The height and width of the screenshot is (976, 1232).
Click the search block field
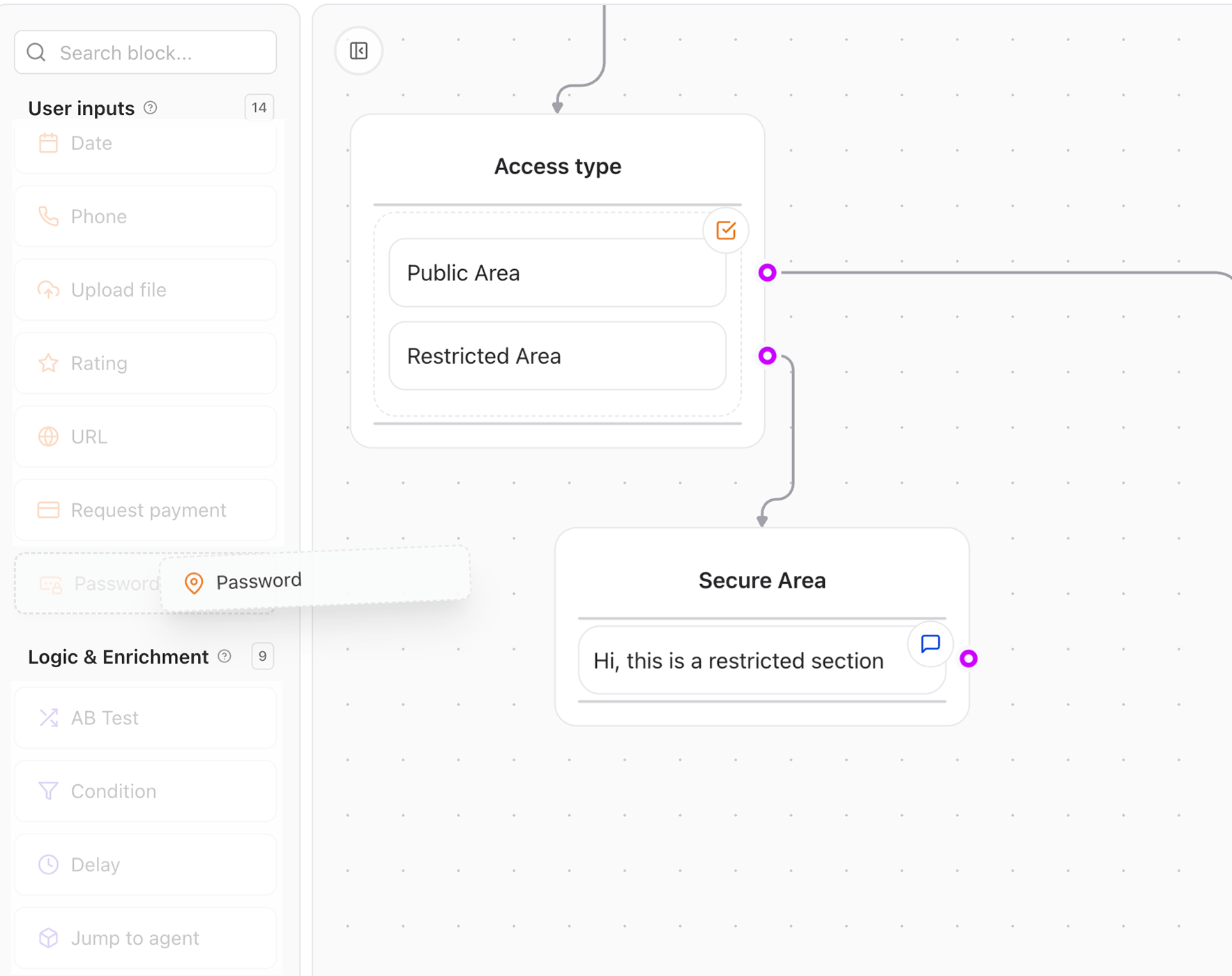tap(144, 52)
